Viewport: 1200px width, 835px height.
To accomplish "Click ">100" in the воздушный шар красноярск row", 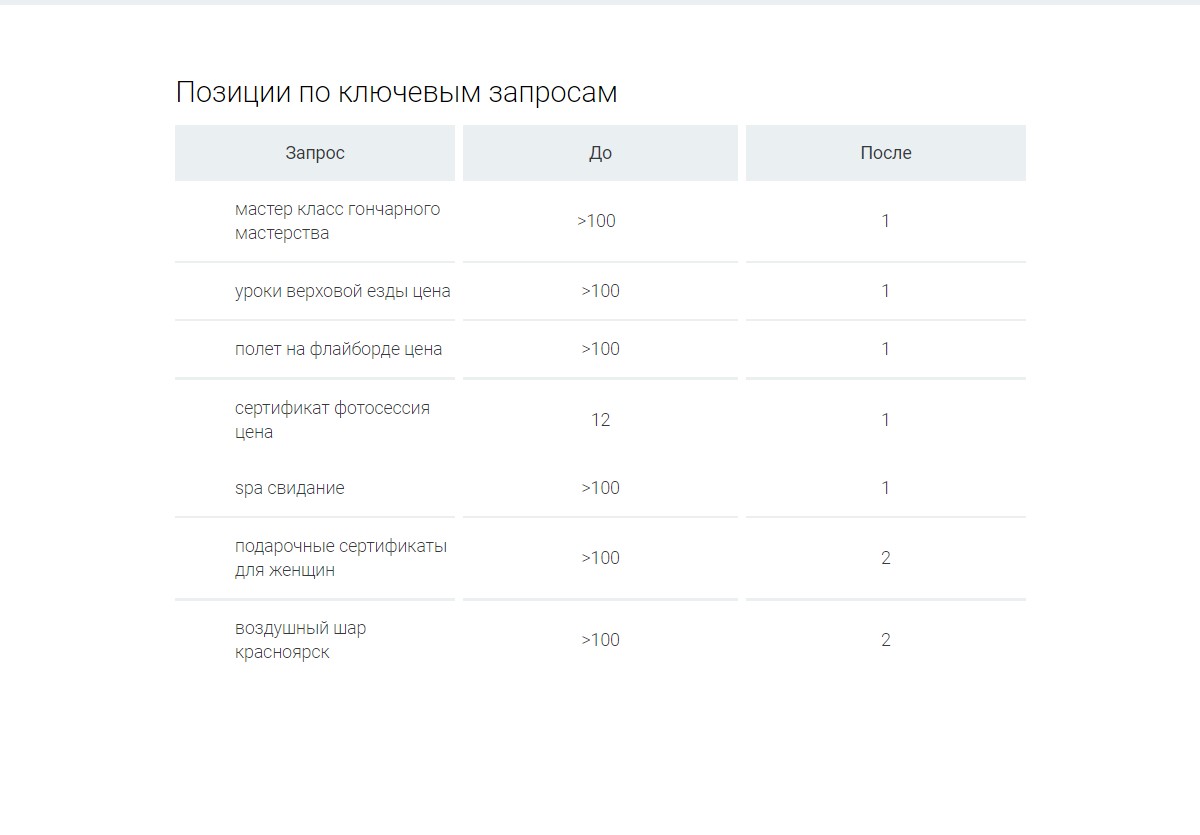I will (x=600, y=640).
